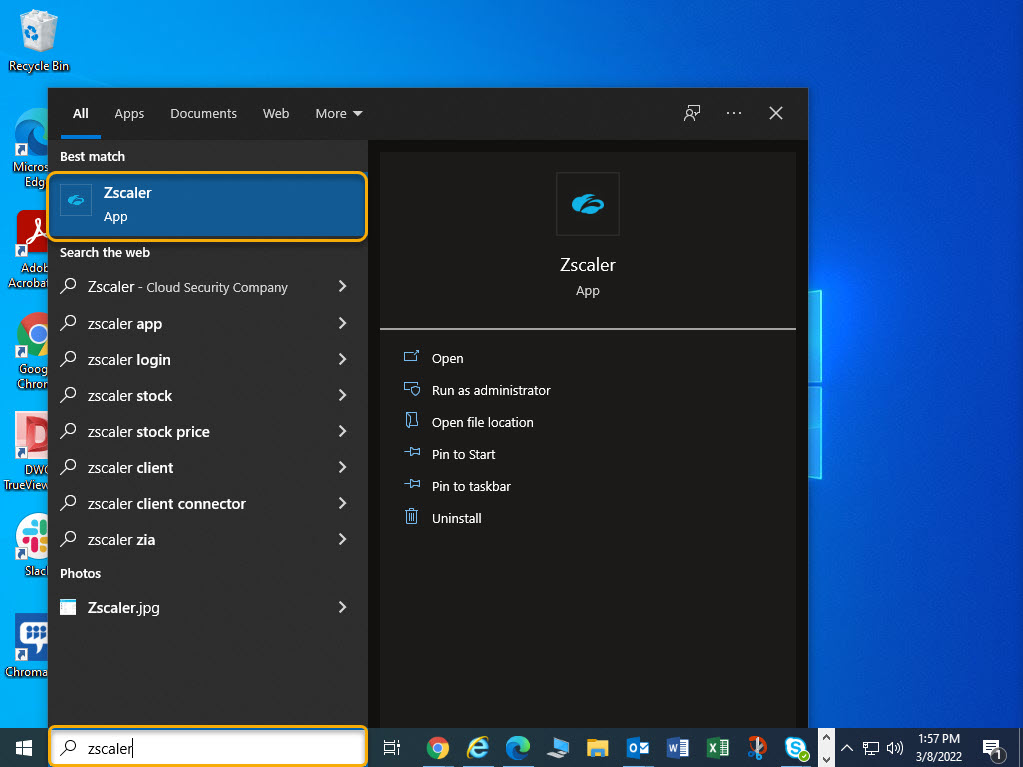Select 'zscaler login' web suggestion
The height and width of the screenshot is (767, 1023).
click(x=189, y=359)
